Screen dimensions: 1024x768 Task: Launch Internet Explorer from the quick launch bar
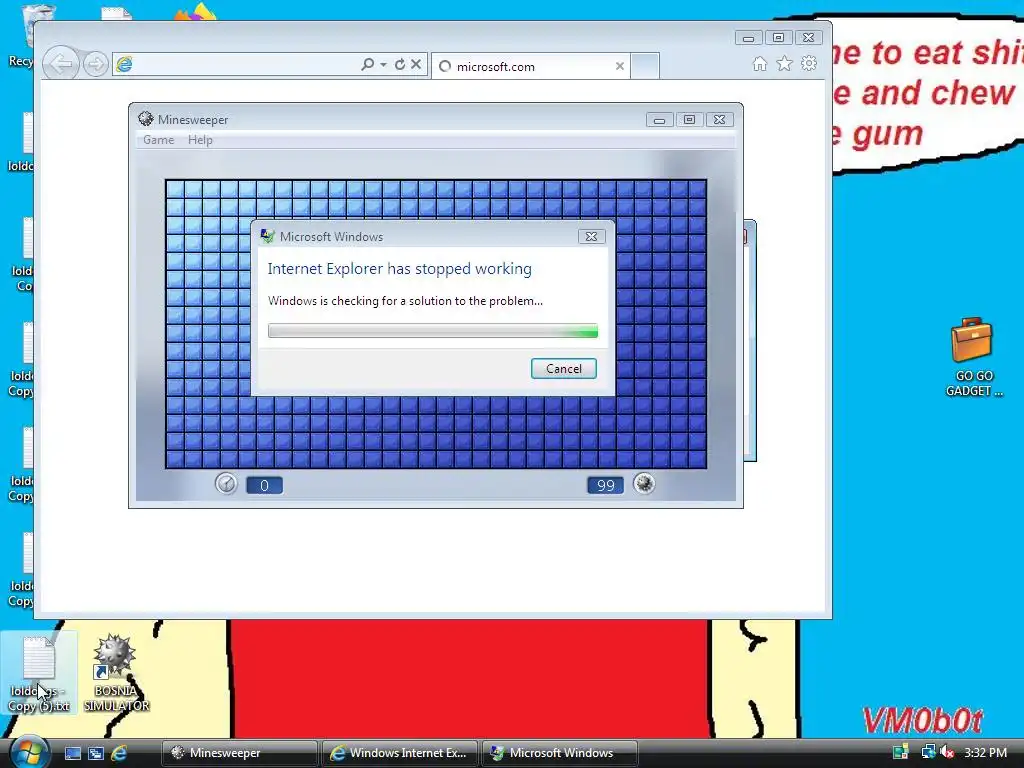119,753
